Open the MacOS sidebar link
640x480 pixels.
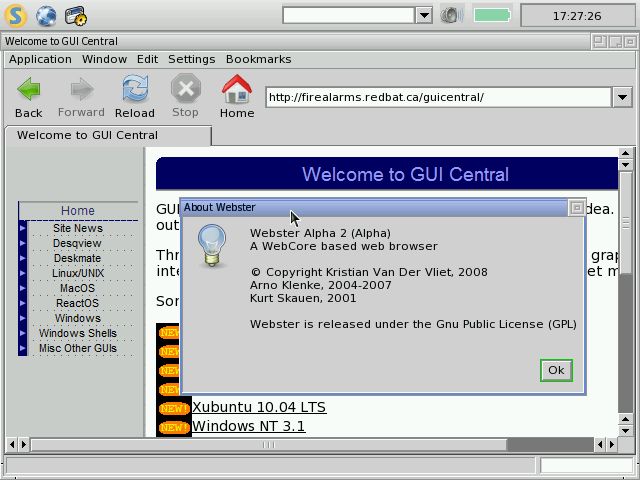click(x=77, y=288)
